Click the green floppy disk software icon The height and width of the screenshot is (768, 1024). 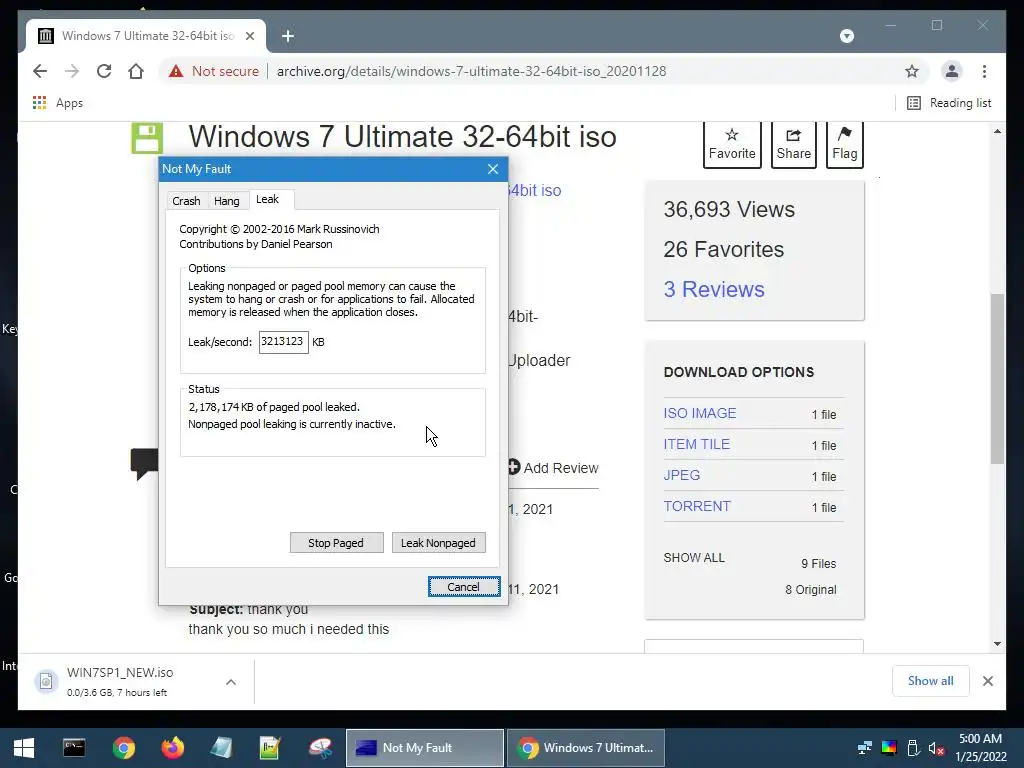[x=147, y=138]
